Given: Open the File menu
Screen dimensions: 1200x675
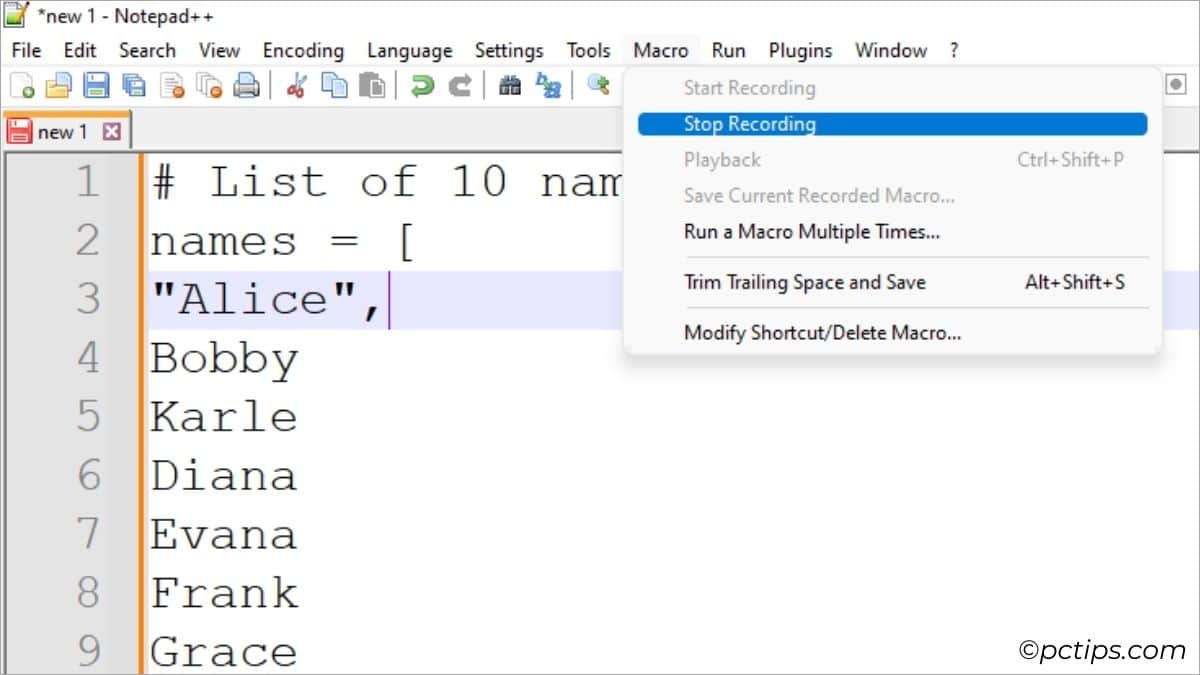Looking at the screenshot, I should [27, 50].
